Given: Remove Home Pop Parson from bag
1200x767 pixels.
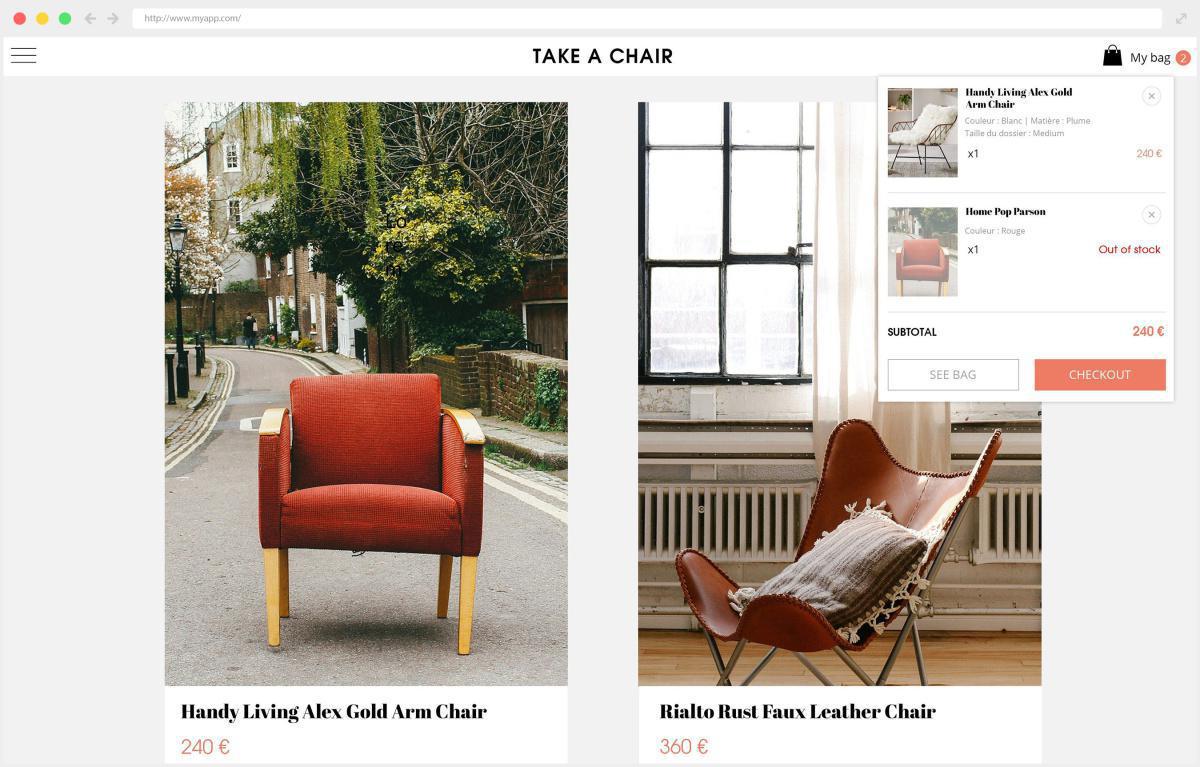Looking at the screenshot, I should [x=1151, y=215].
